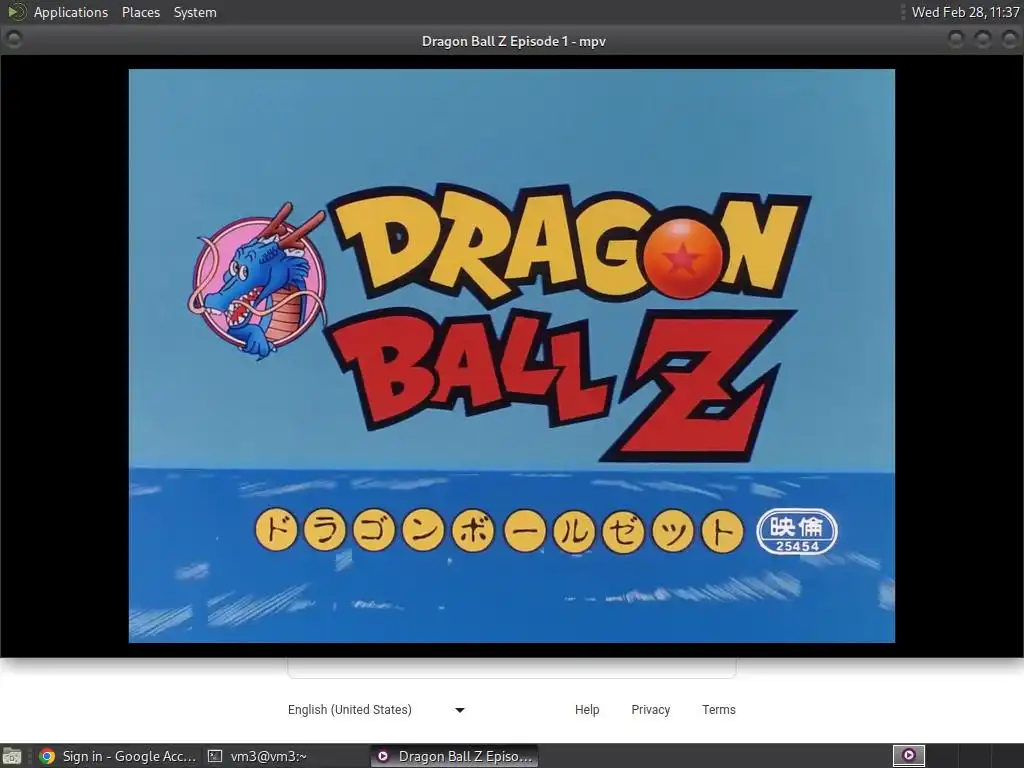Switch to the Sign in - Google Account Chrome window

pos(118,756)
